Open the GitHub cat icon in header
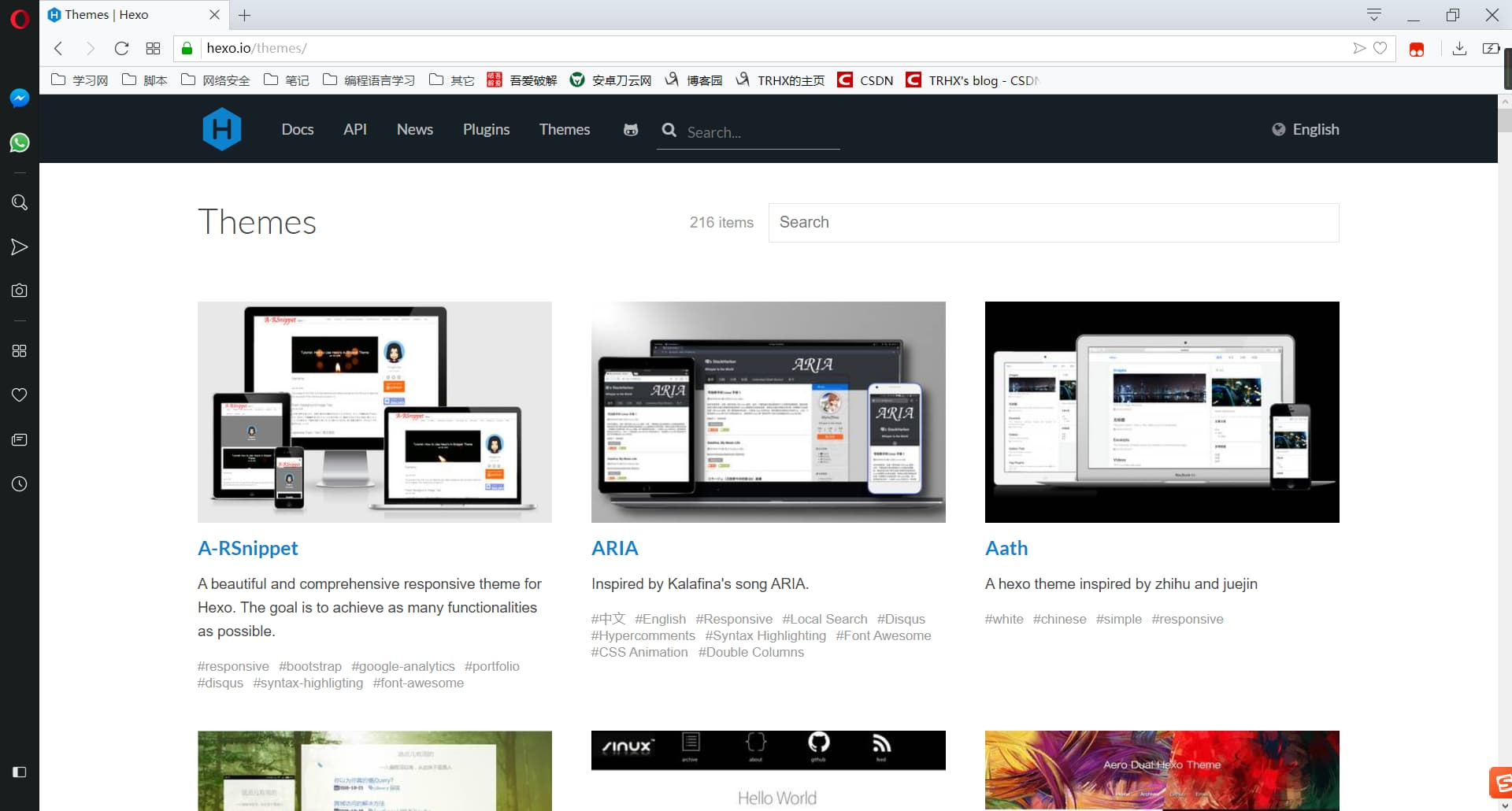The image size is (1512, 811). click(631, 130)
